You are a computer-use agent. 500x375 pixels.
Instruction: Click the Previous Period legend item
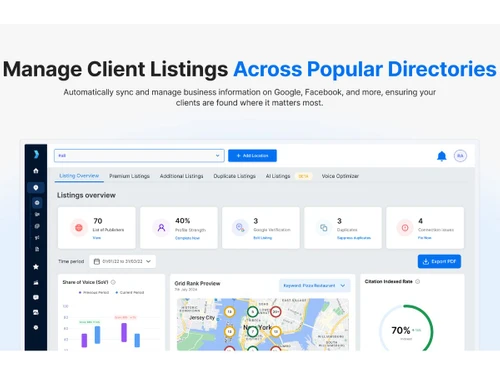click(x=94, y=292)
